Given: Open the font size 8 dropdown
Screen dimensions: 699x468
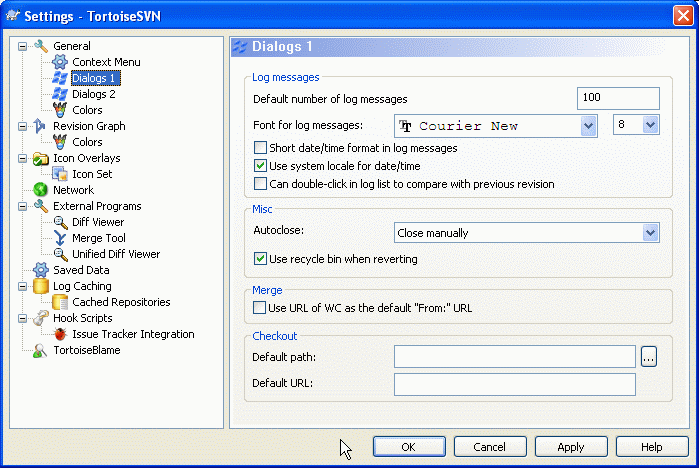Looking at the screenshot, I should coord(650,124).
